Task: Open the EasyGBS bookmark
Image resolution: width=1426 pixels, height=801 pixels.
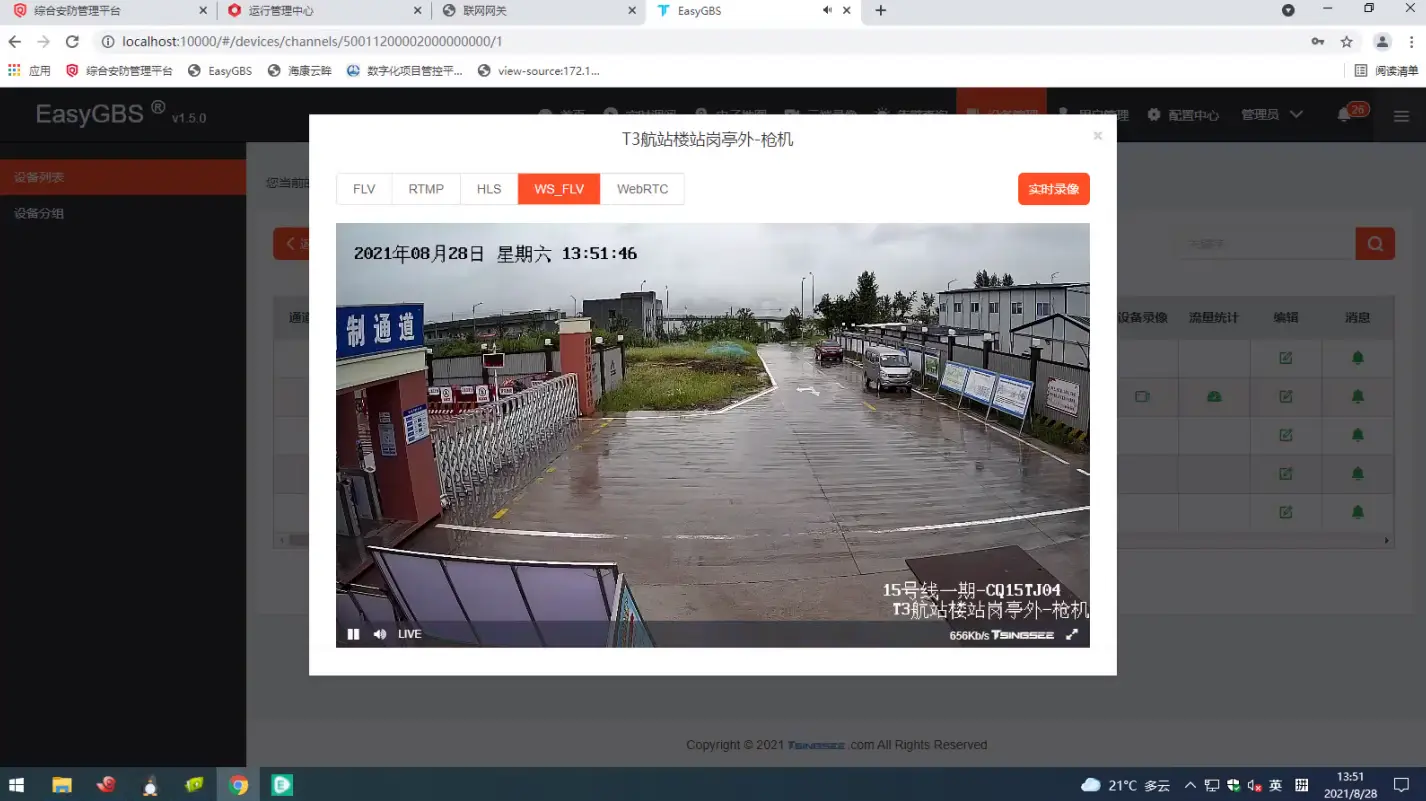Action: click(220, 71)
